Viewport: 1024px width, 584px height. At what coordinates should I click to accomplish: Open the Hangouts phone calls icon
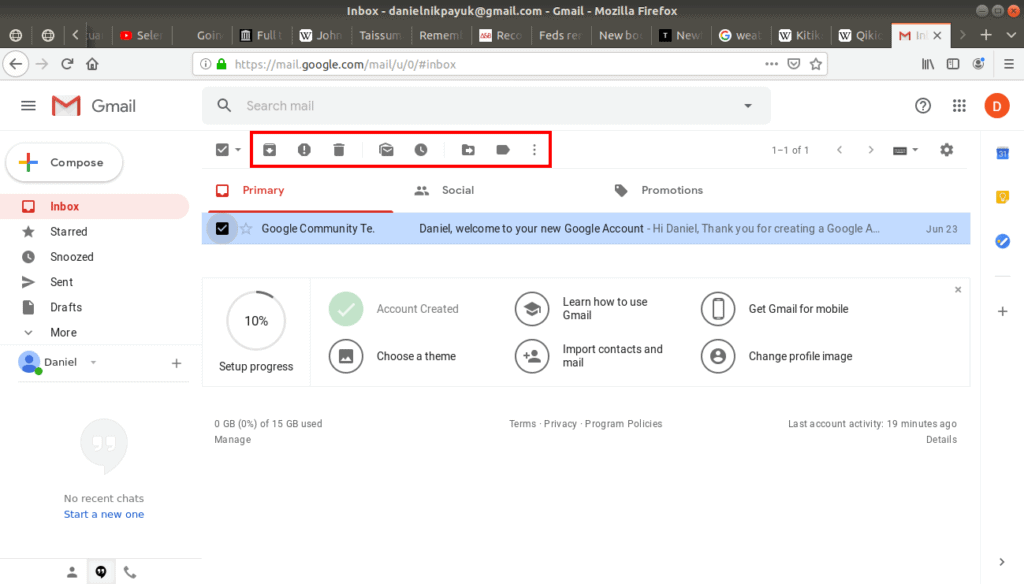pyautogui.click(x=130, y=572)
